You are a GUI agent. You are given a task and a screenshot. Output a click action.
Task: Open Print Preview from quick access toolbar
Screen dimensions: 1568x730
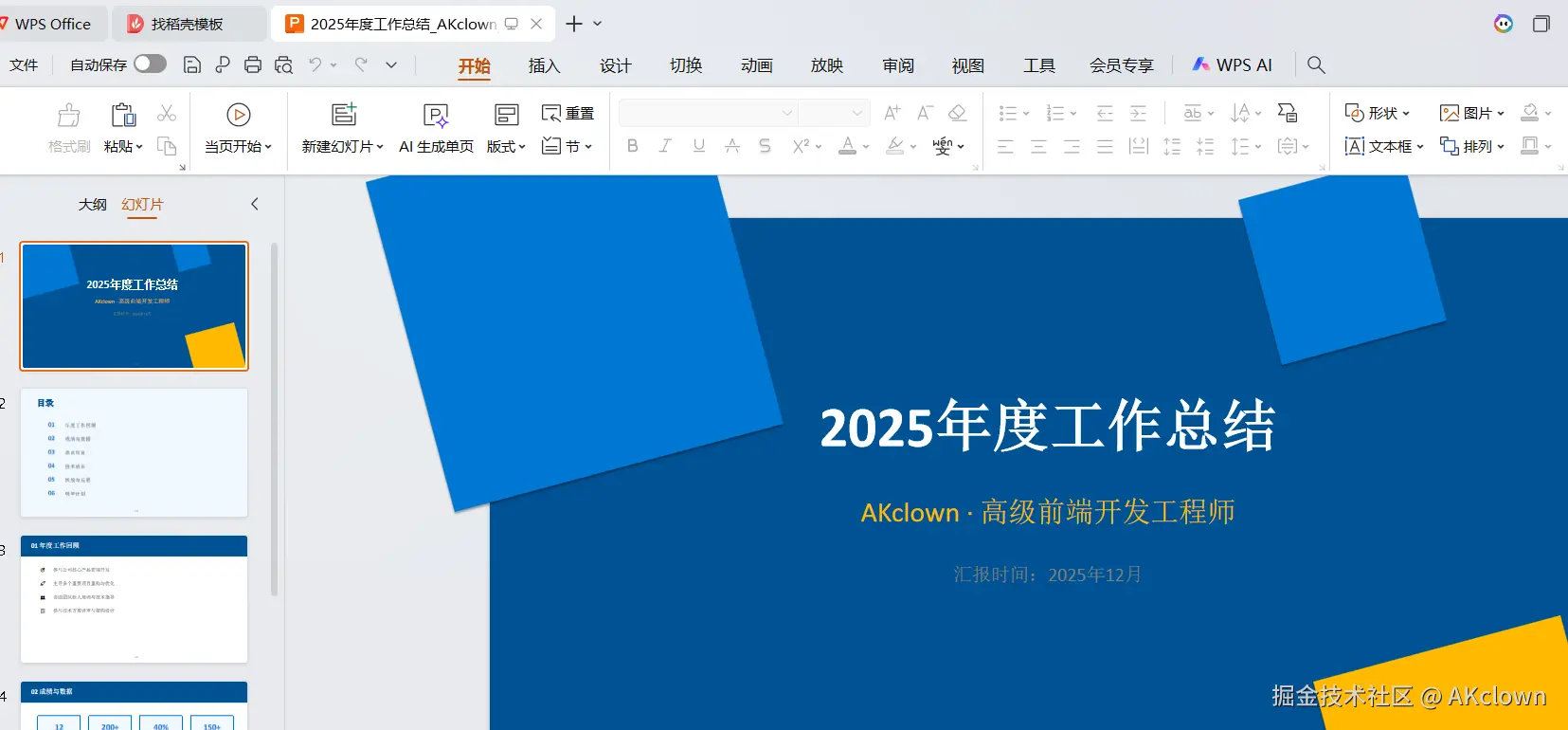pyautogui.click(x=283, y=64)
